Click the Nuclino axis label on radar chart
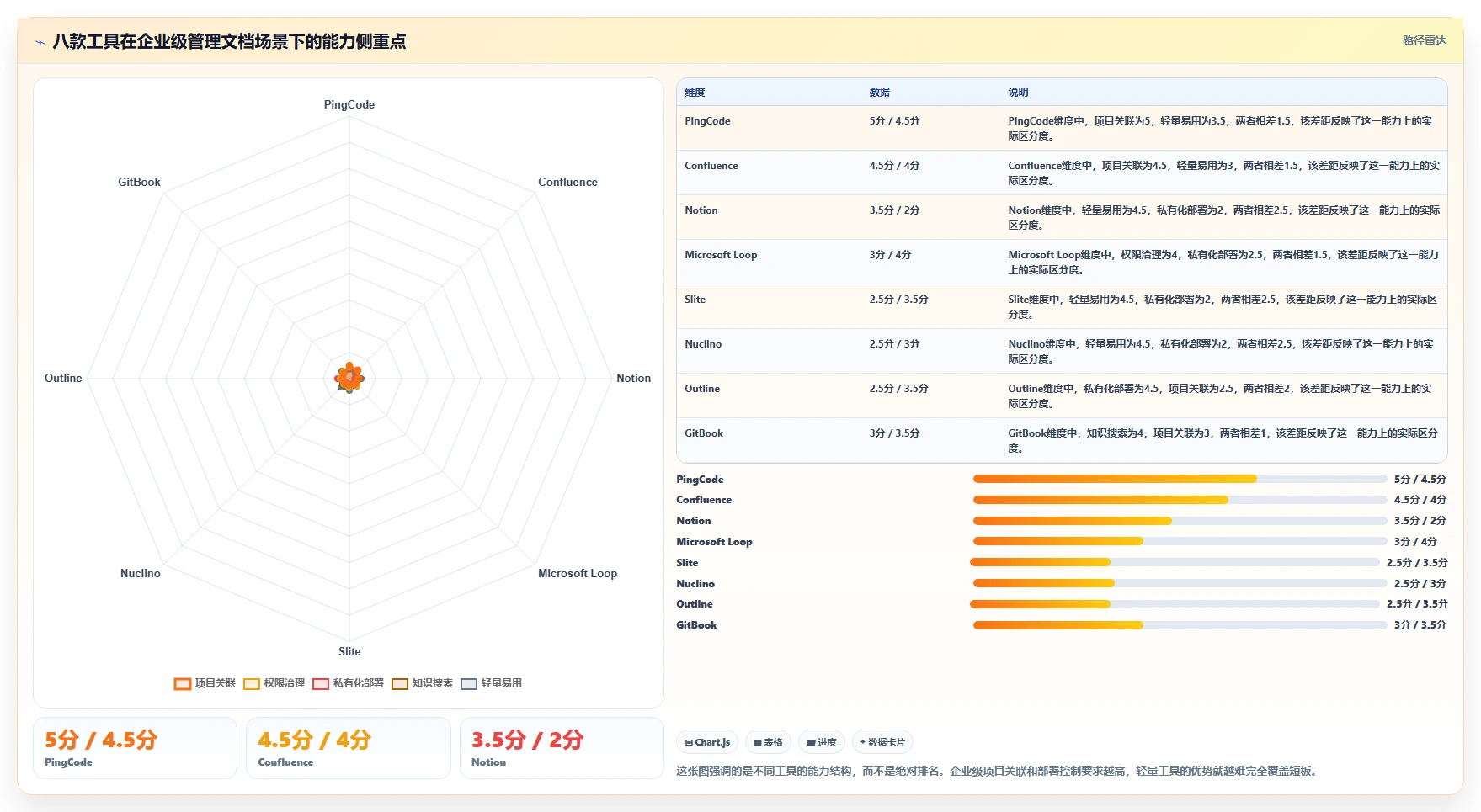This screenshot has width=1481, height=812. pyautogui.click(x=140, y=574)
